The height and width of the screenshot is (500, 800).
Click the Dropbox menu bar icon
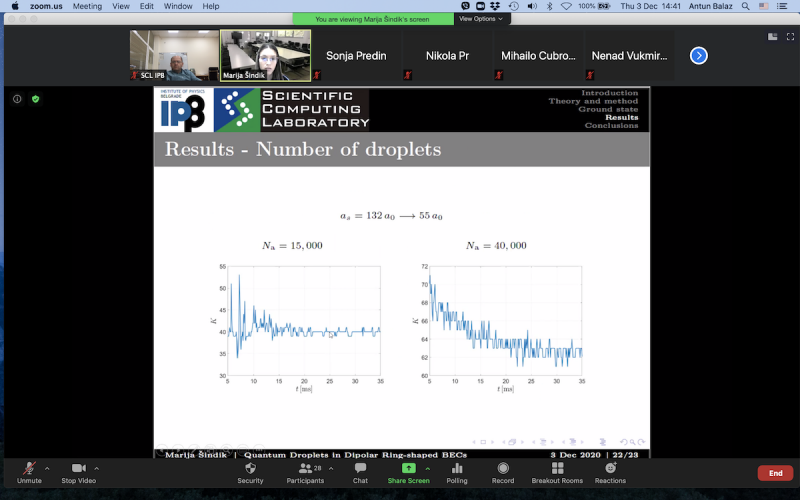[495, 6]
